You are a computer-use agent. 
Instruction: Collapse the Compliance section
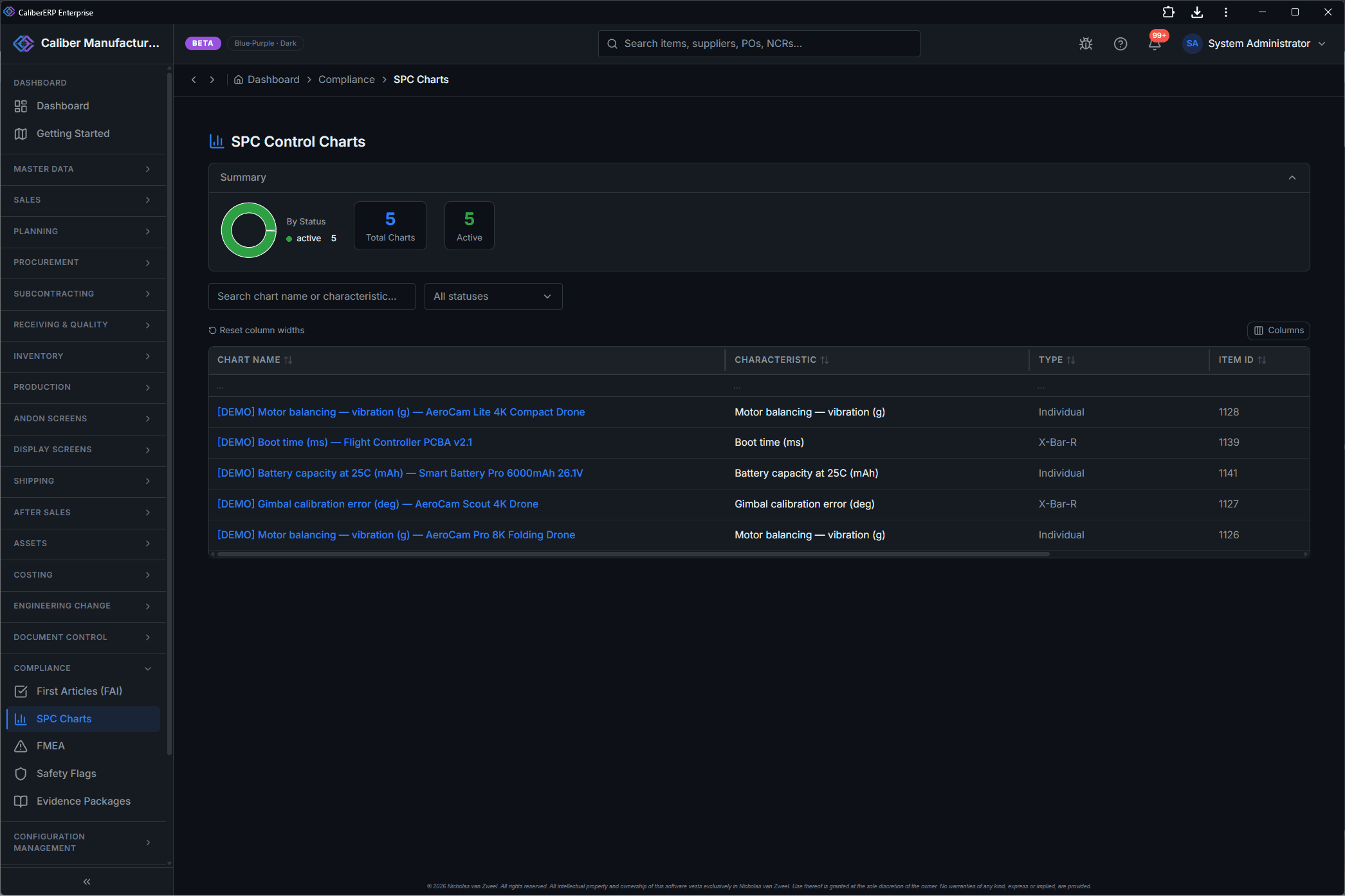(x=82, y=668)
